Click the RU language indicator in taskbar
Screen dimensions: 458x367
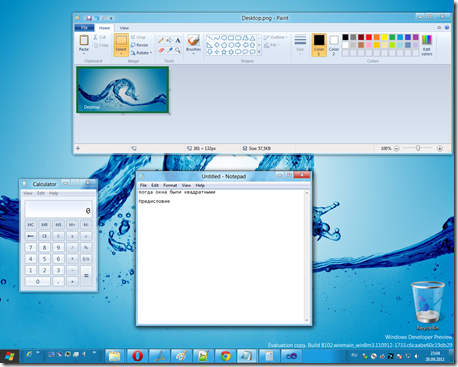click(354, 356)
